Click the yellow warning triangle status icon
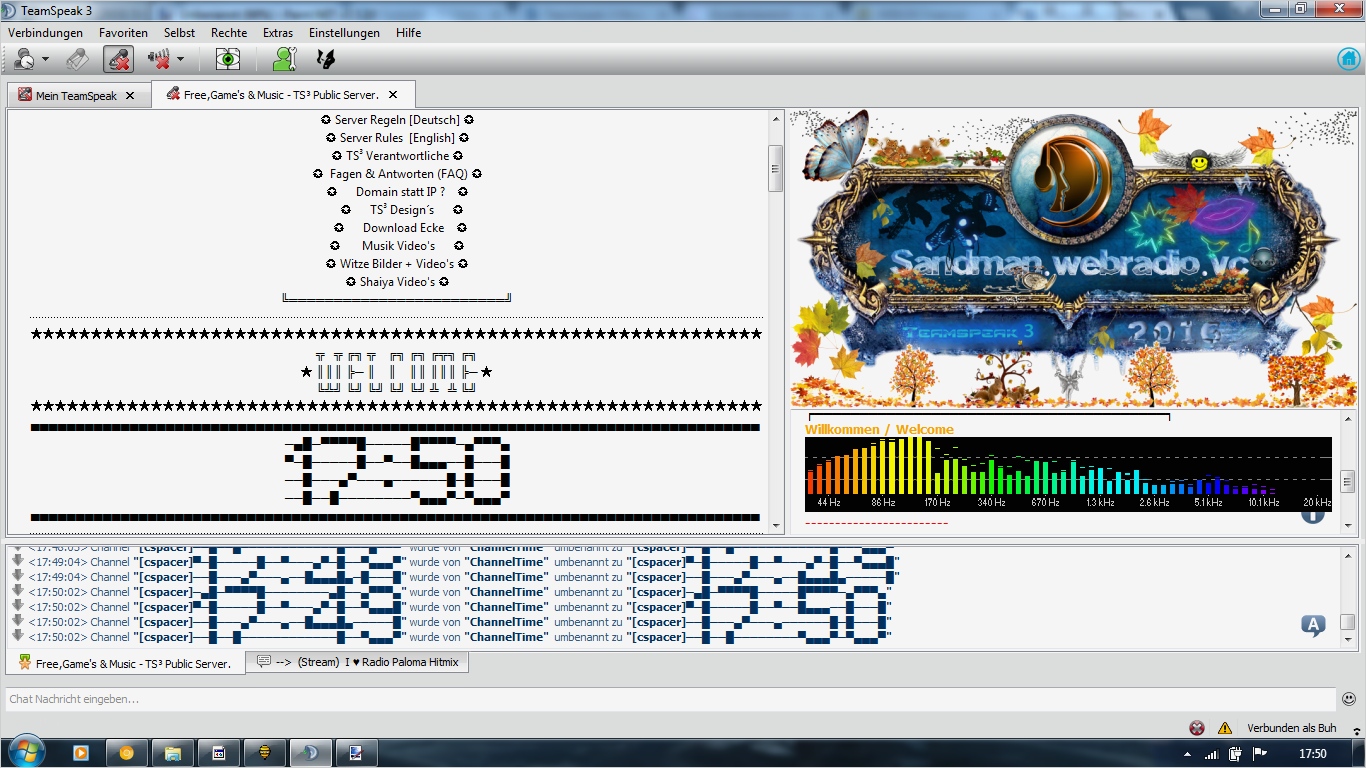 (1225, 728)
